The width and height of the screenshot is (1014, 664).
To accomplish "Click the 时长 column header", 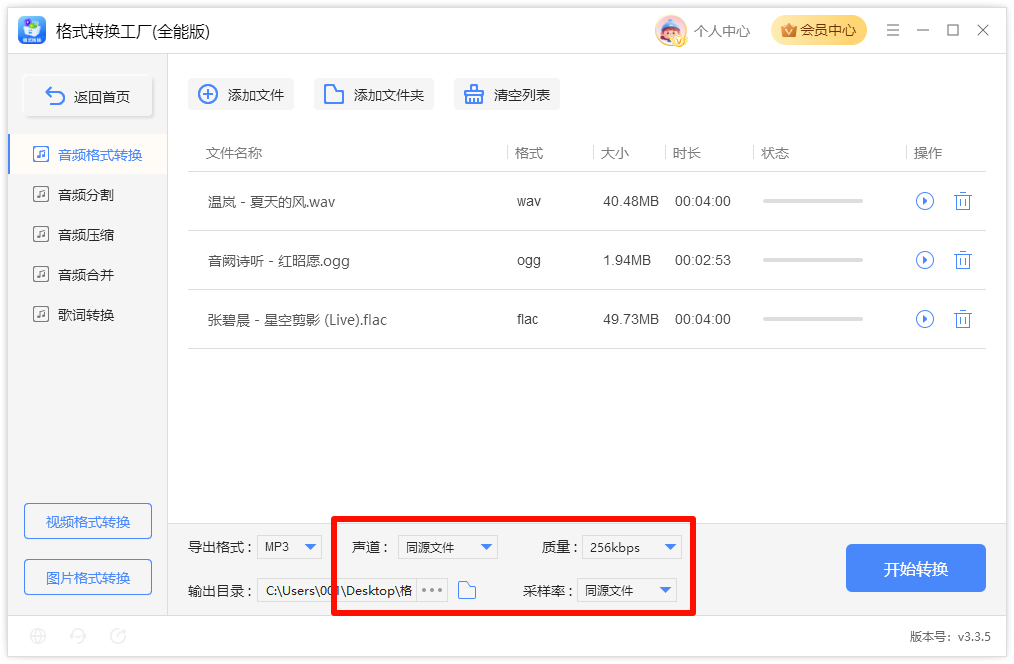I will [x=686, y=153].
